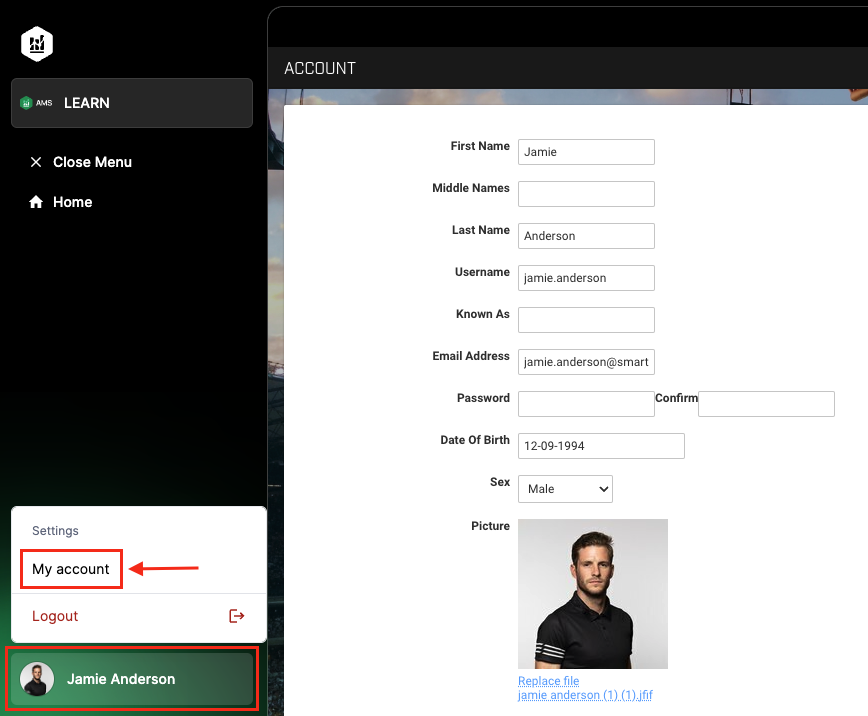Click the Replace file link
Screen dimensions: 868x716
(x=548, y=681)
